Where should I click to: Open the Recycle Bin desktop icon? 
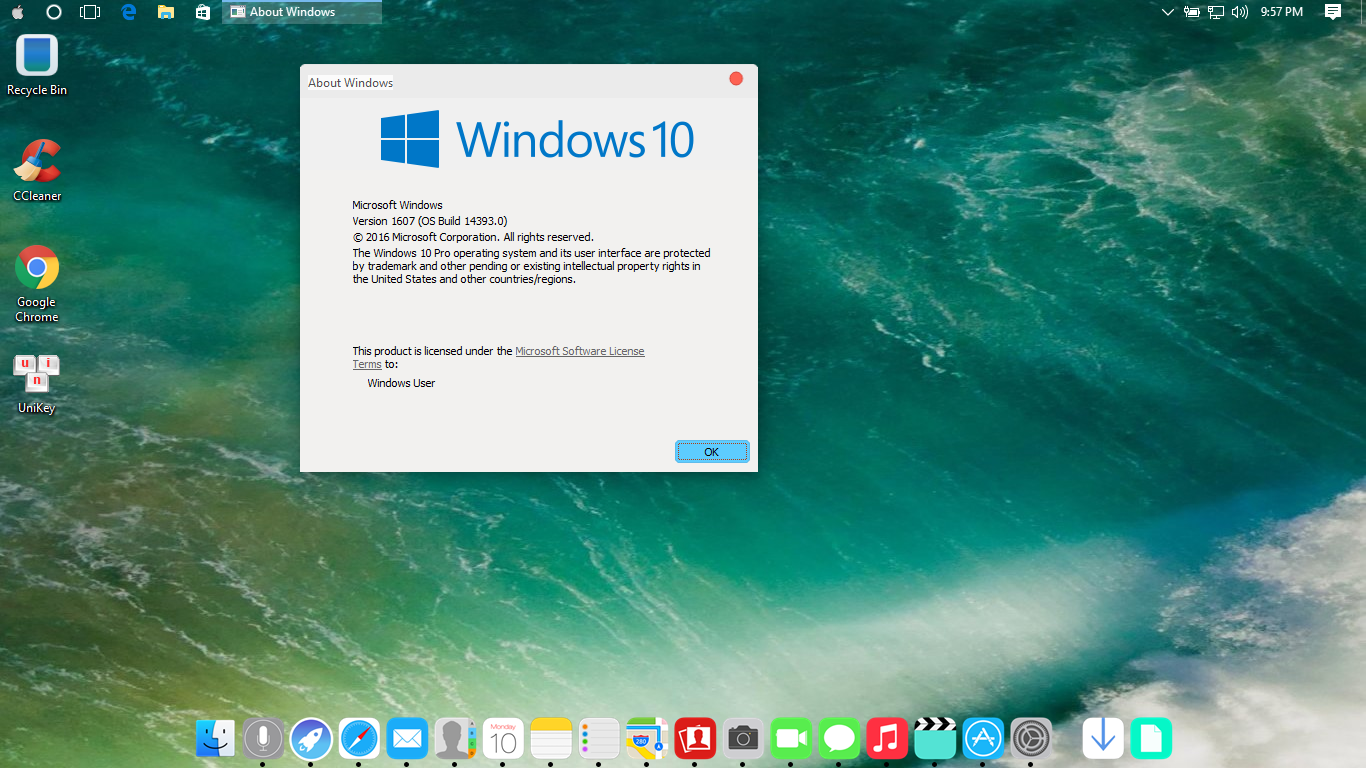point(37,65)
